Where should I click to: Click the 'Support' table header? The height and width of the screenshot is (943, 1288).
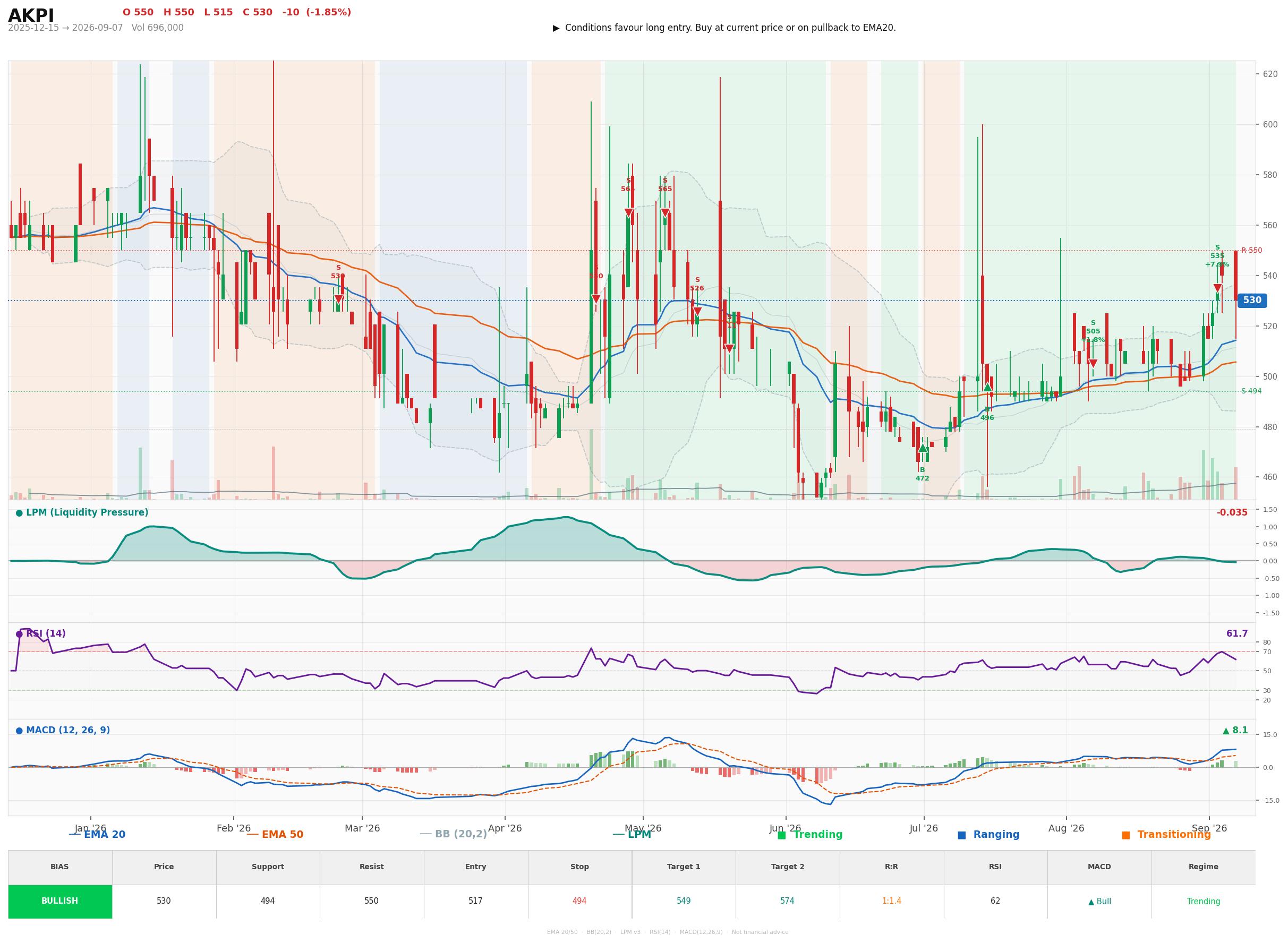click(x=268, y=867)
